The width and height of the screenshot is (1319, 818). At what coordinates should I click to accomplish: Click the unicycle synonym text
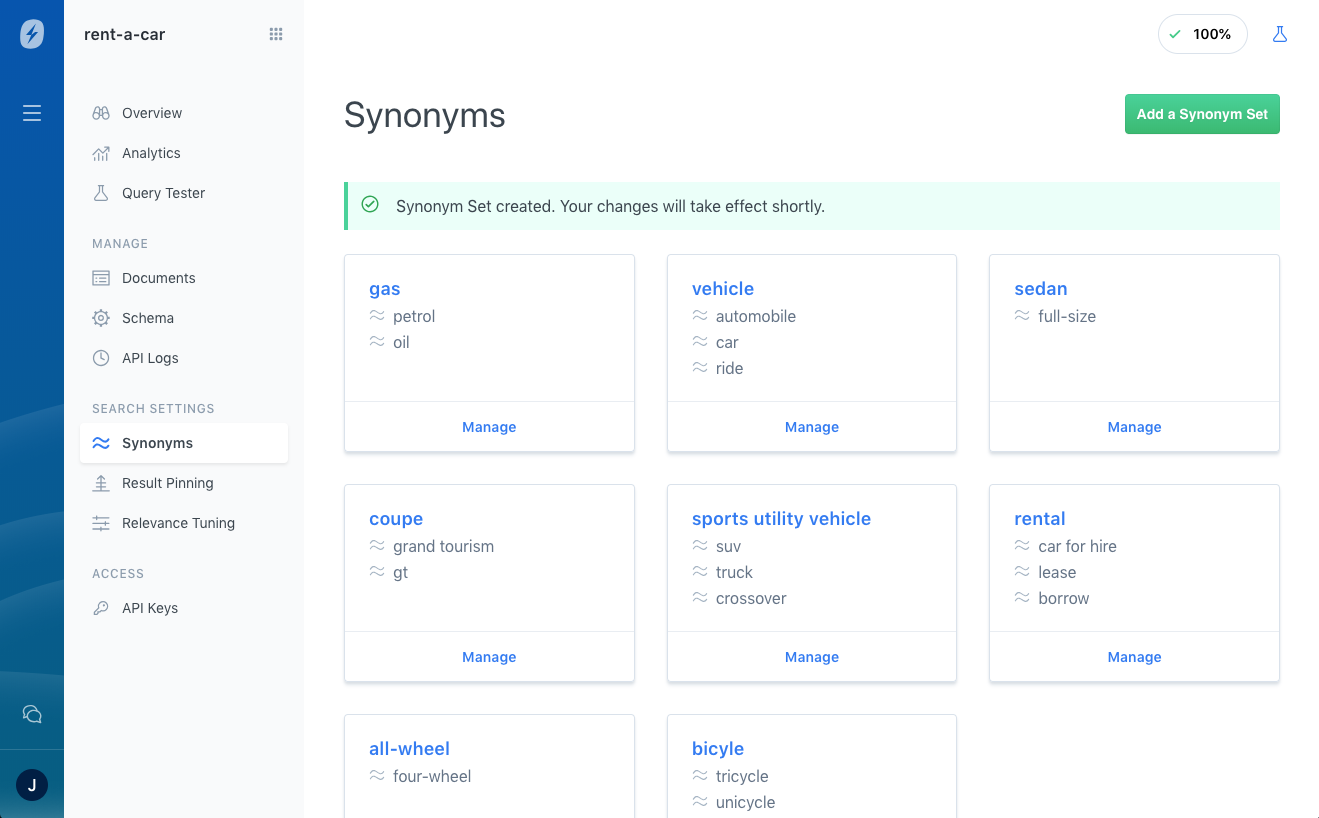[x=745, y=802]
